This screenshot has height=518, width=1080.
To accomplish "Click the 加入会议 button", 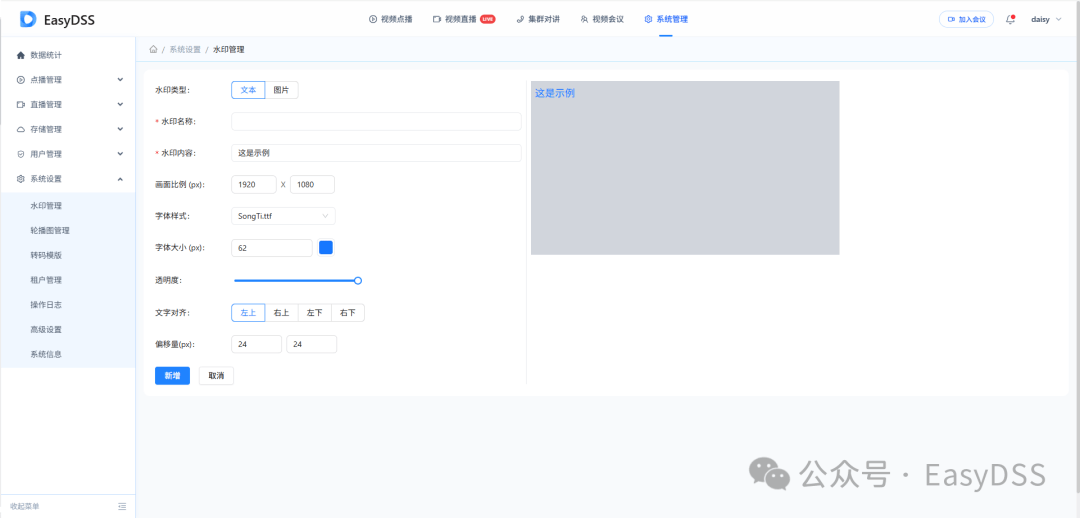I will click(x=966, y=19).
